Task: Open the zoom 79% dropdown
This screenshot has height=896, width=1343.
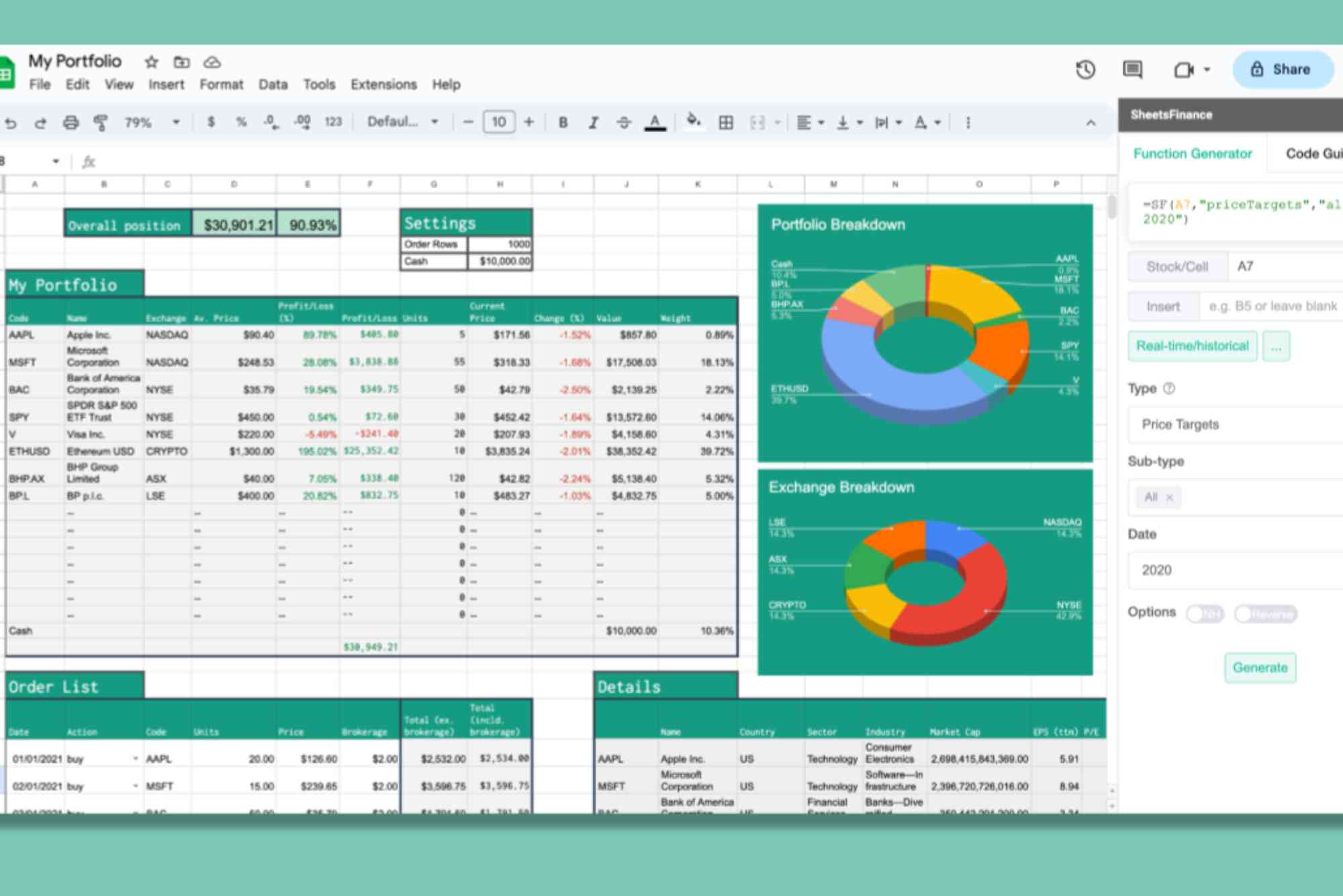Action: coord(152,123)
